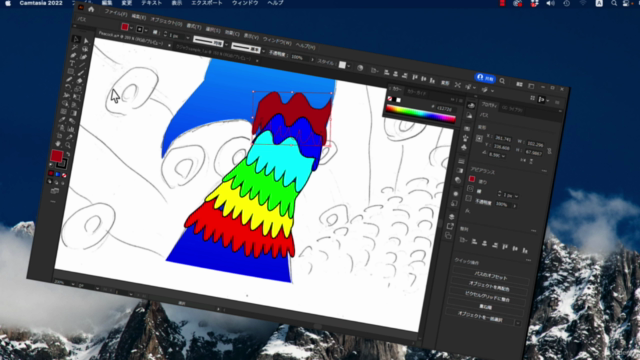The height and width of the screenshot is (360, 640).
Task: Click the blue share button
Action: coord(485,78)
